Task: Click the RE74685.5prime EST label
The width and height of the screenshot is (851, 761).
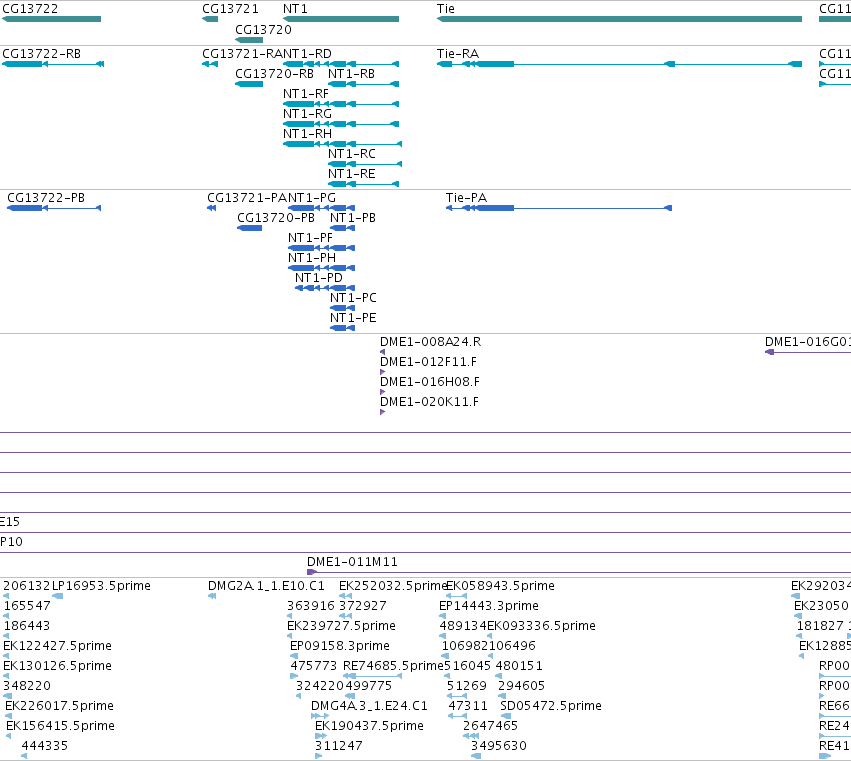Action: point(393,666)
